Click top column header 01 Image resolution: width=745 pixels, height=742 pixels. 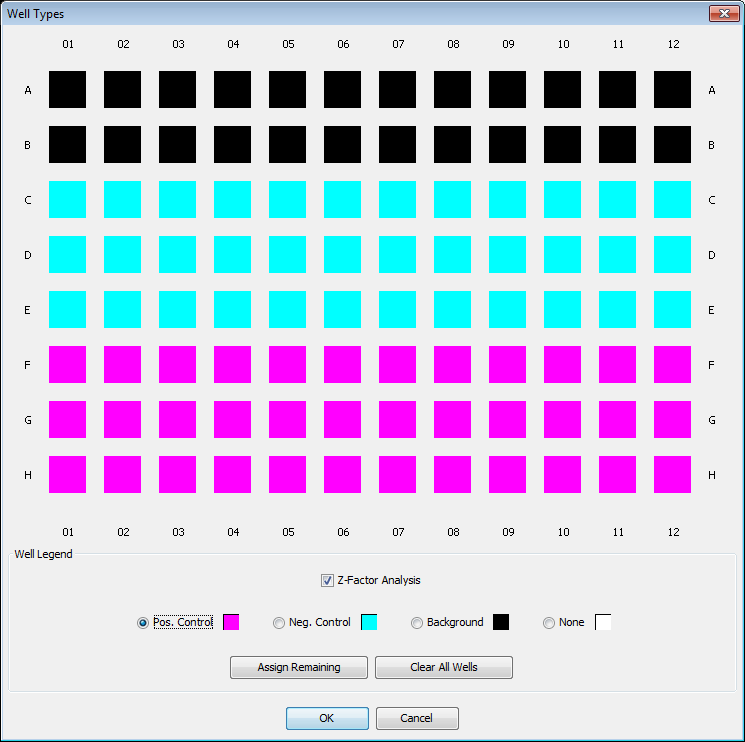pyautogui.click(x=68, y=44)
